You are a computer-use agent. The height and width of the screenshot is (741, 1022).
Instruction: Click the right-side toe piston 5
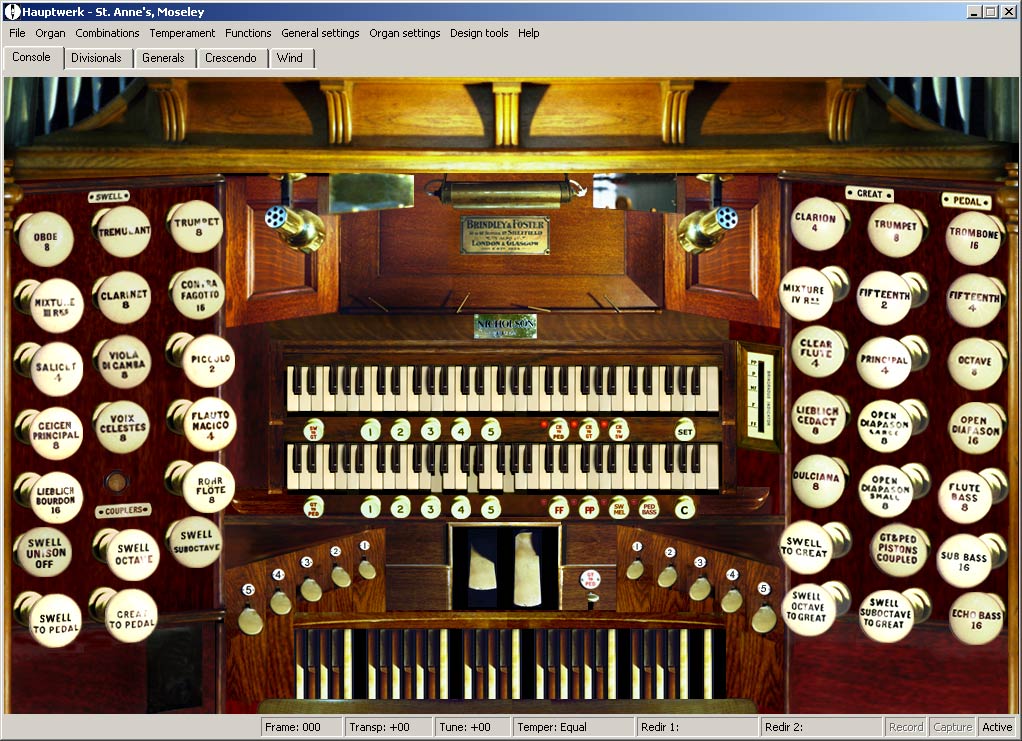pos(763,618)
